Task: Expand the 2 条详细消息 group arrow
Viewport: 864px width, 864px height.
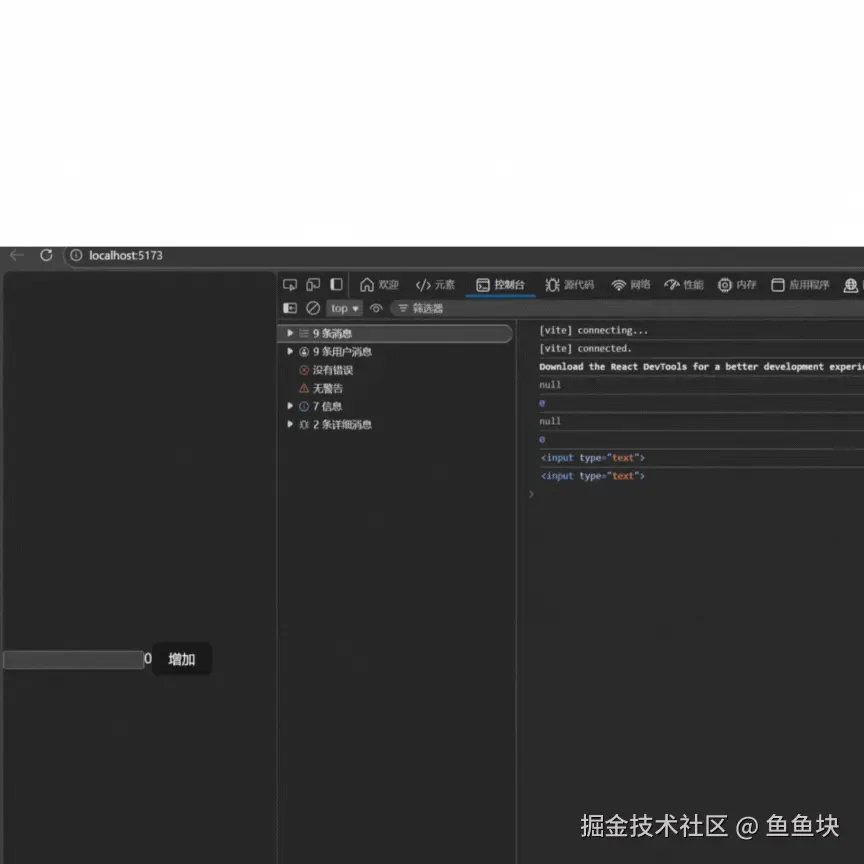Action: (290, 424)
